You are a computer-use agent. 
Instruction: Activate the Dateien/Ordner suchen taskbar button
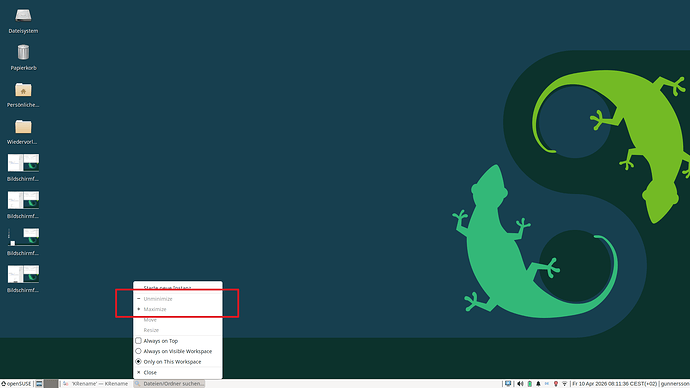[169, 384]
